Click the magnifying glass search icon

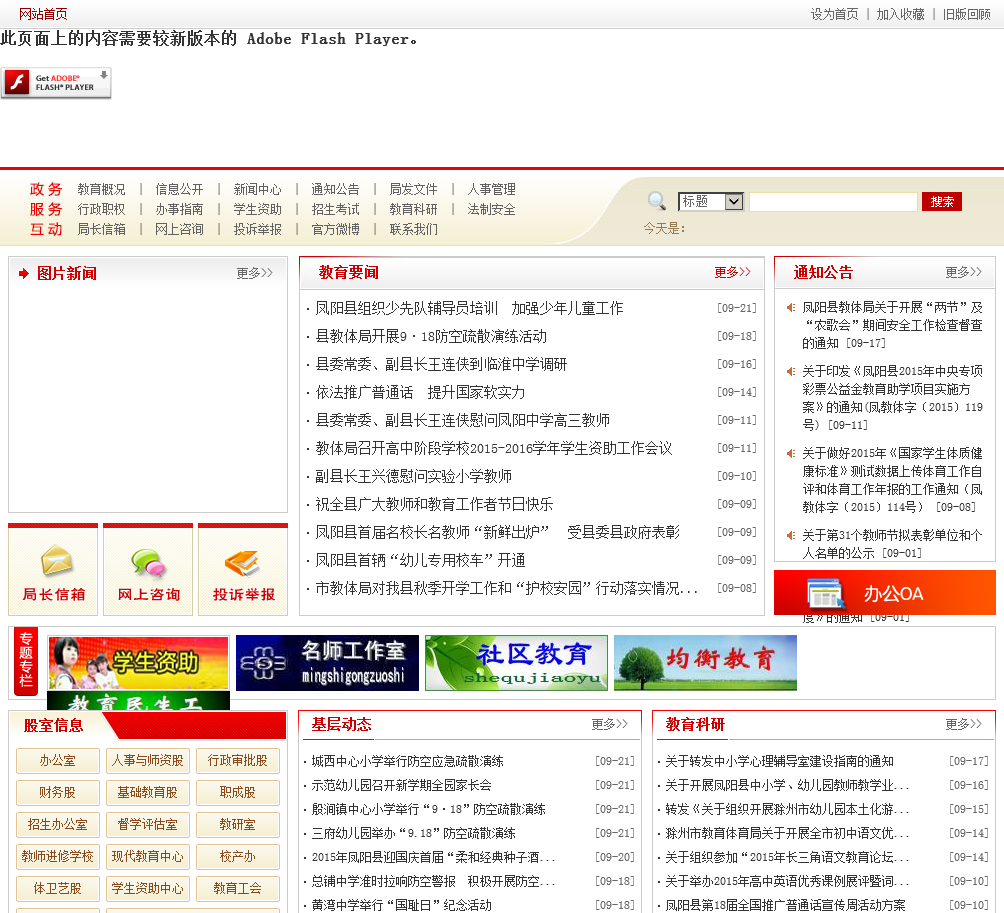(656, 200)
